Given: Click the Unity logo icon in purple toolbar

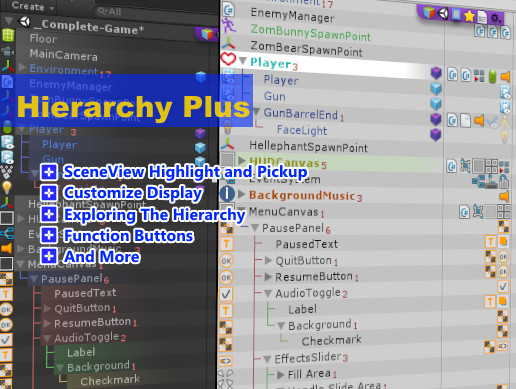Looking at the screenshot, I should tap(443, 14).
